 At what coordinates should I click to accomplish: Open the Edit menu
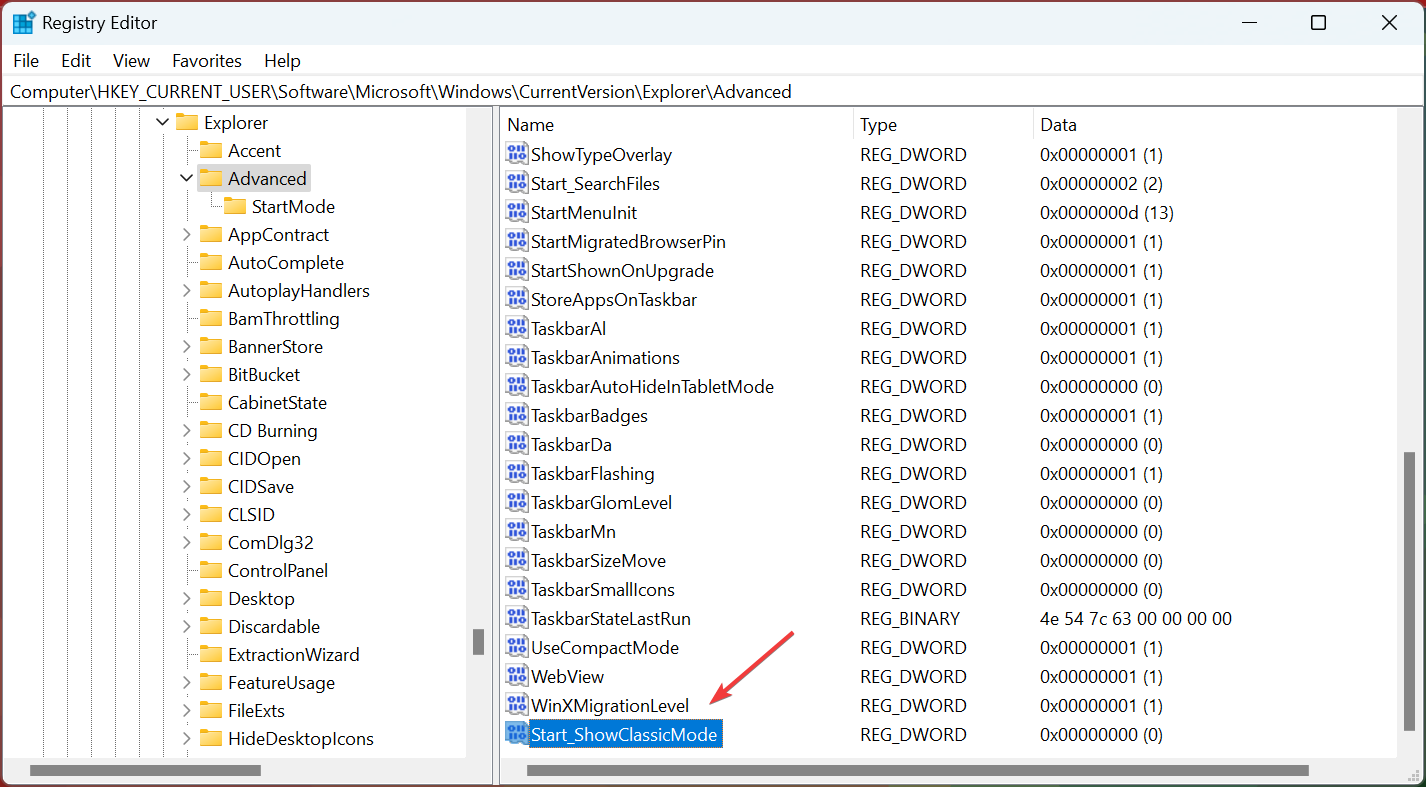click(76, 60)
